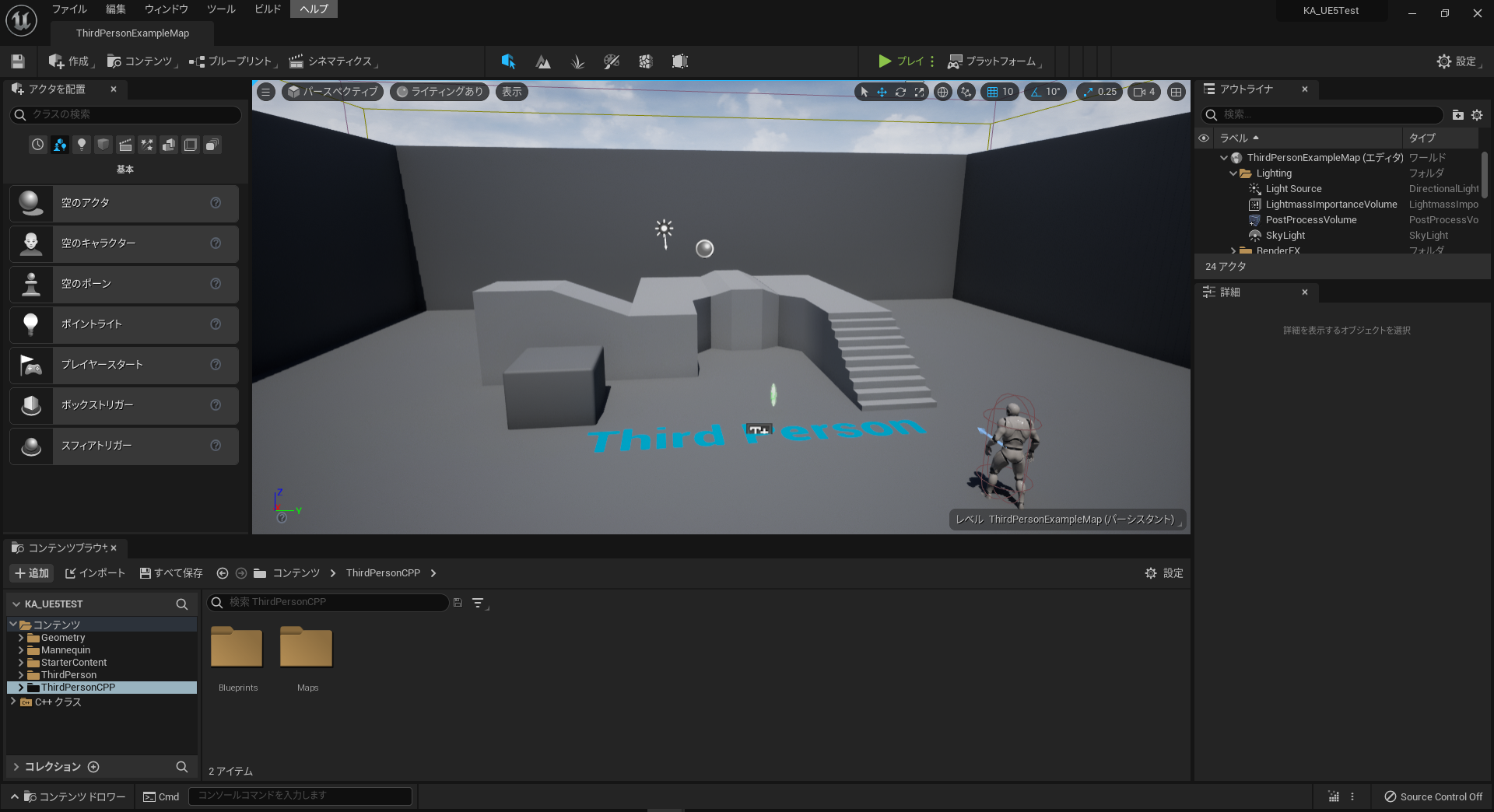The height and width of the screenshot is (812, 1494).
Task: Open scale snap value 0.25 dropdown
Action: point(1107,92)
